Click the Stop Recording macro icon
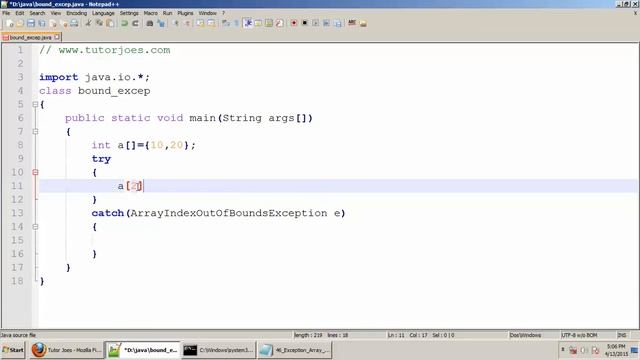 point(304,23)
